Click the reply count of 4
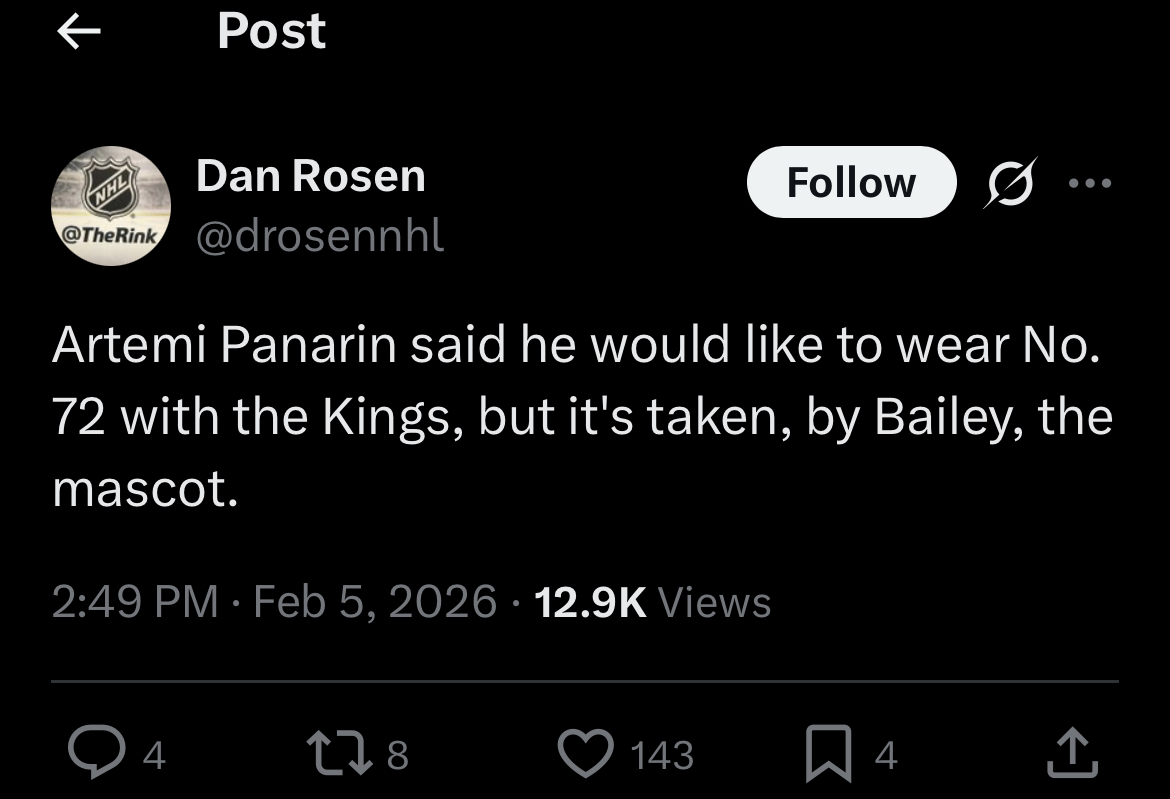 pos(153,755)
